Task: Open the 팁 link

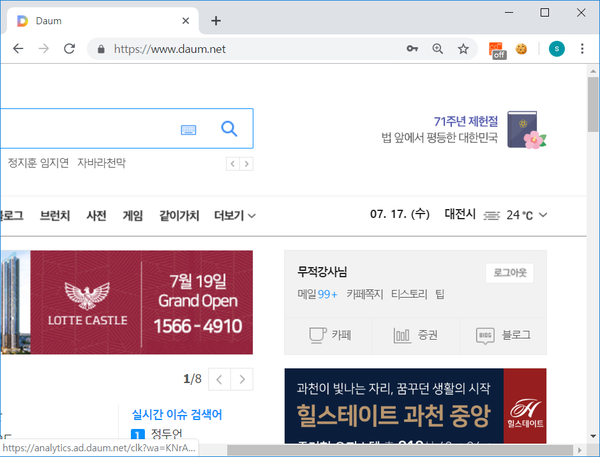Action: 440,294
